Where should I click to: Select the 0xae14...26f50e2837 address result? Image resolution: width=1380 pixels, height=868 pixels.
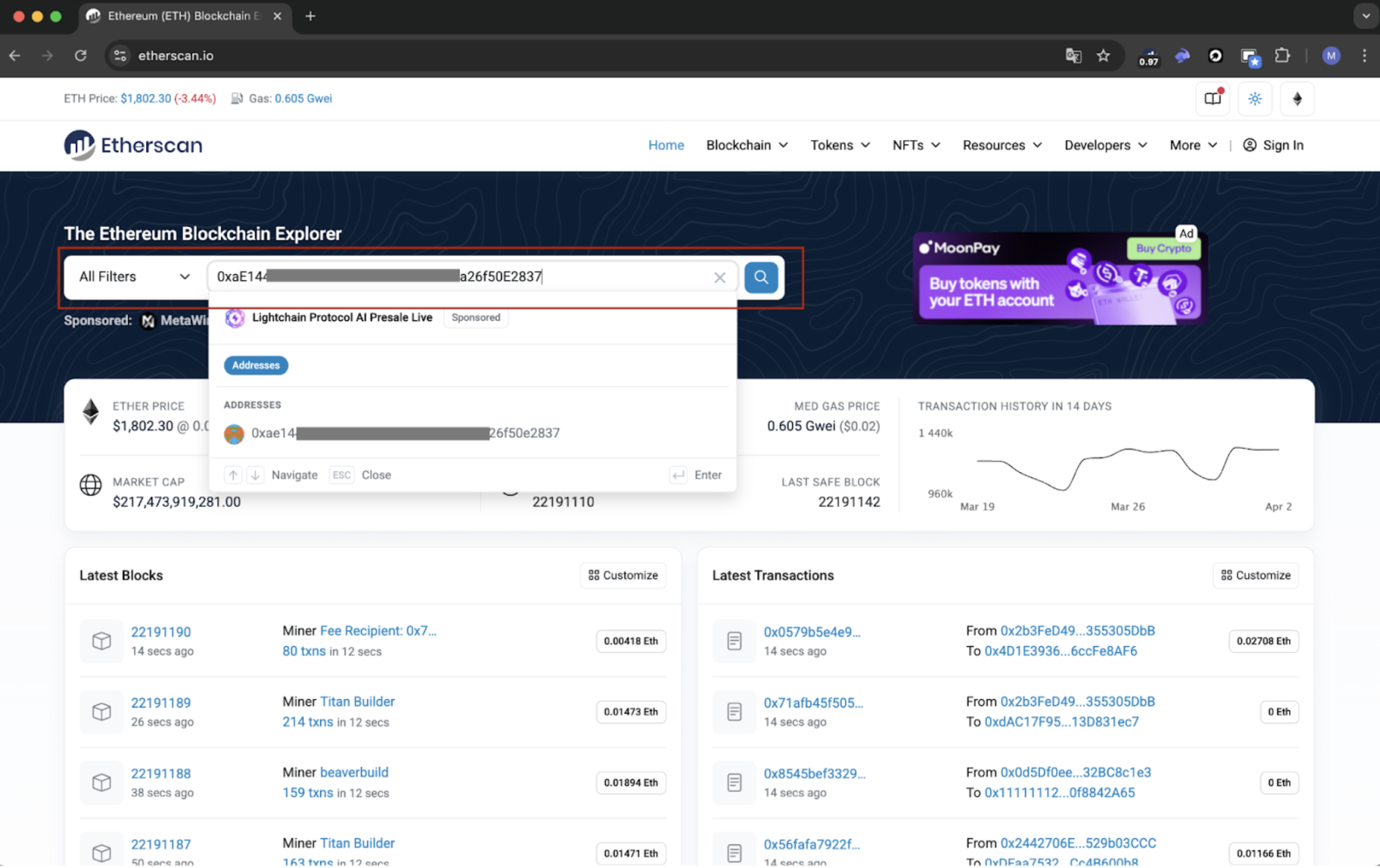coord(473,433)
